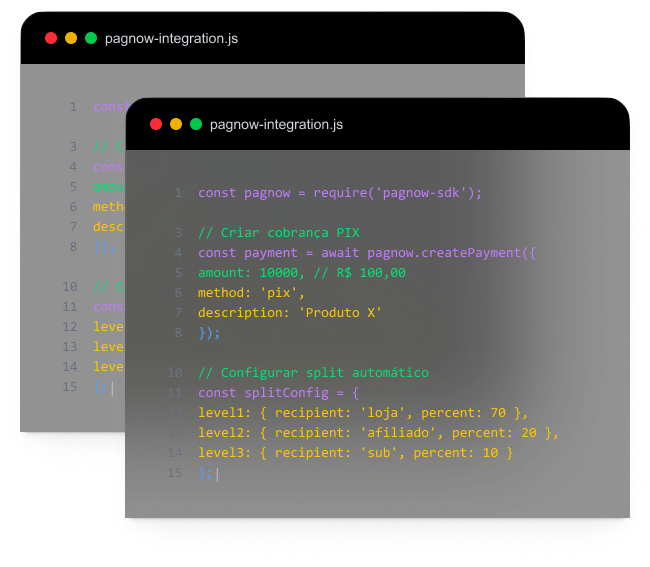Select the back window's pagnow-integration.js title
This screenshot has width=650, height=567.
(171, 39)
